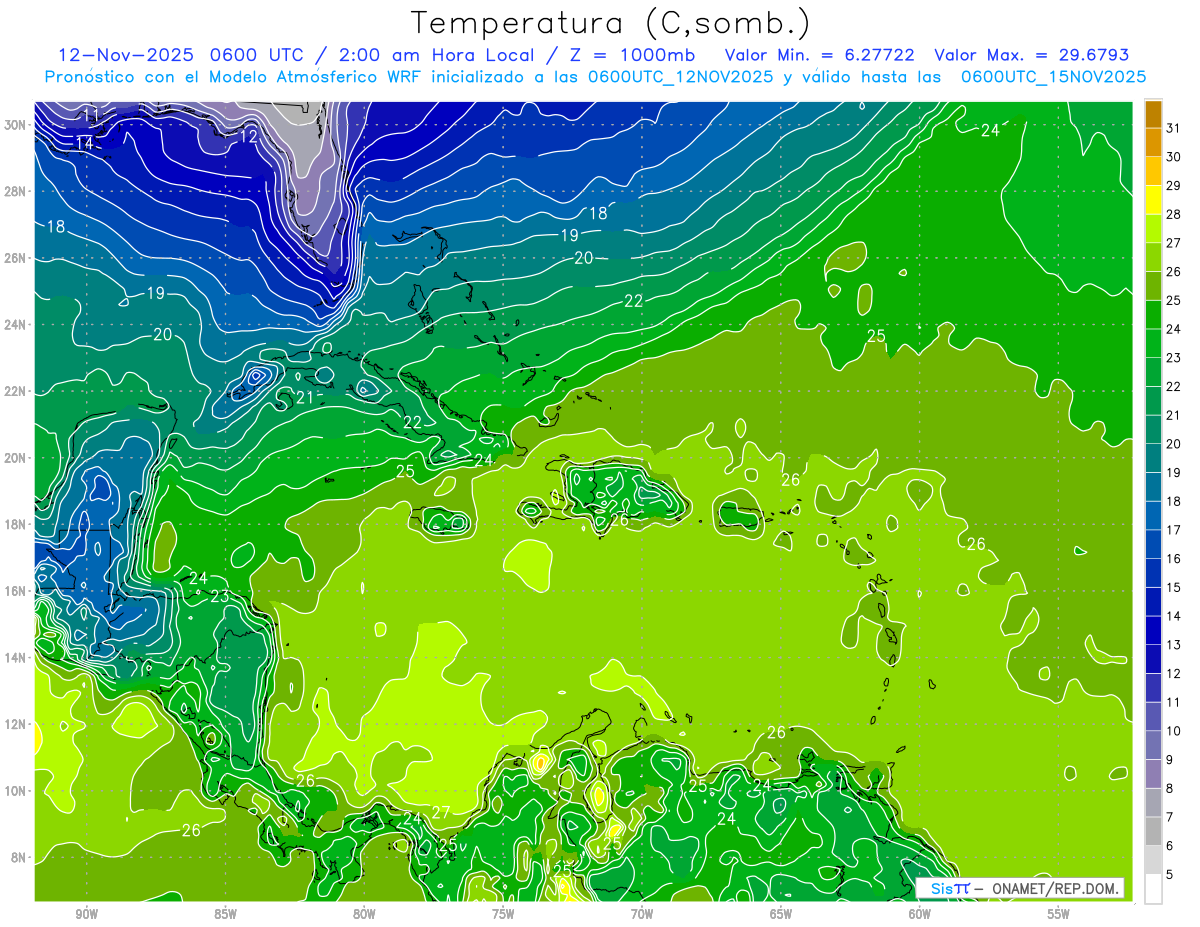Click the white color bar segment below 5

coord(1153,888)
